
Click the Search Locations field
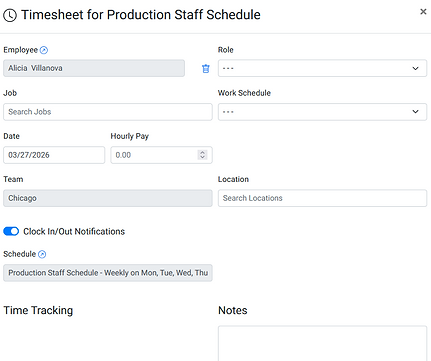point(322,198)
